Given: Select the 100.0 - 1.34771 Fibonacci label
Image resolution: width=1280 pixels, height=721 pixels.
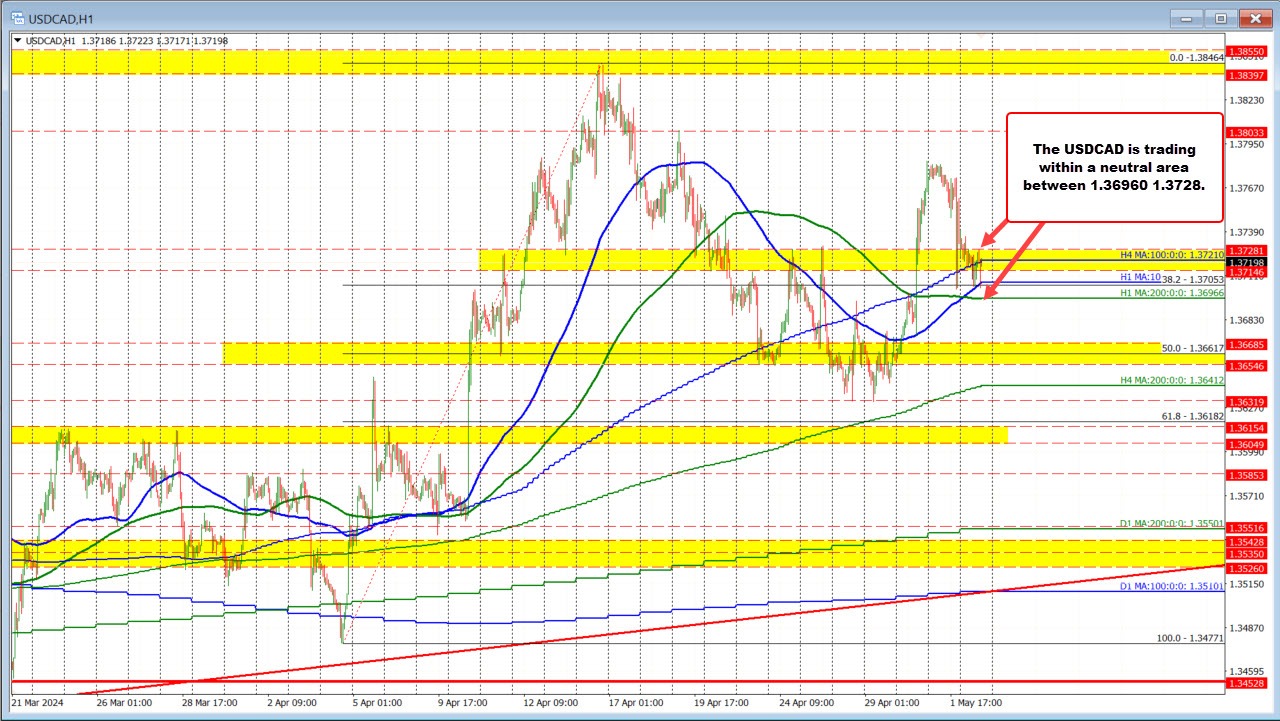Looking at the screenshot, I should point(1190,638).
